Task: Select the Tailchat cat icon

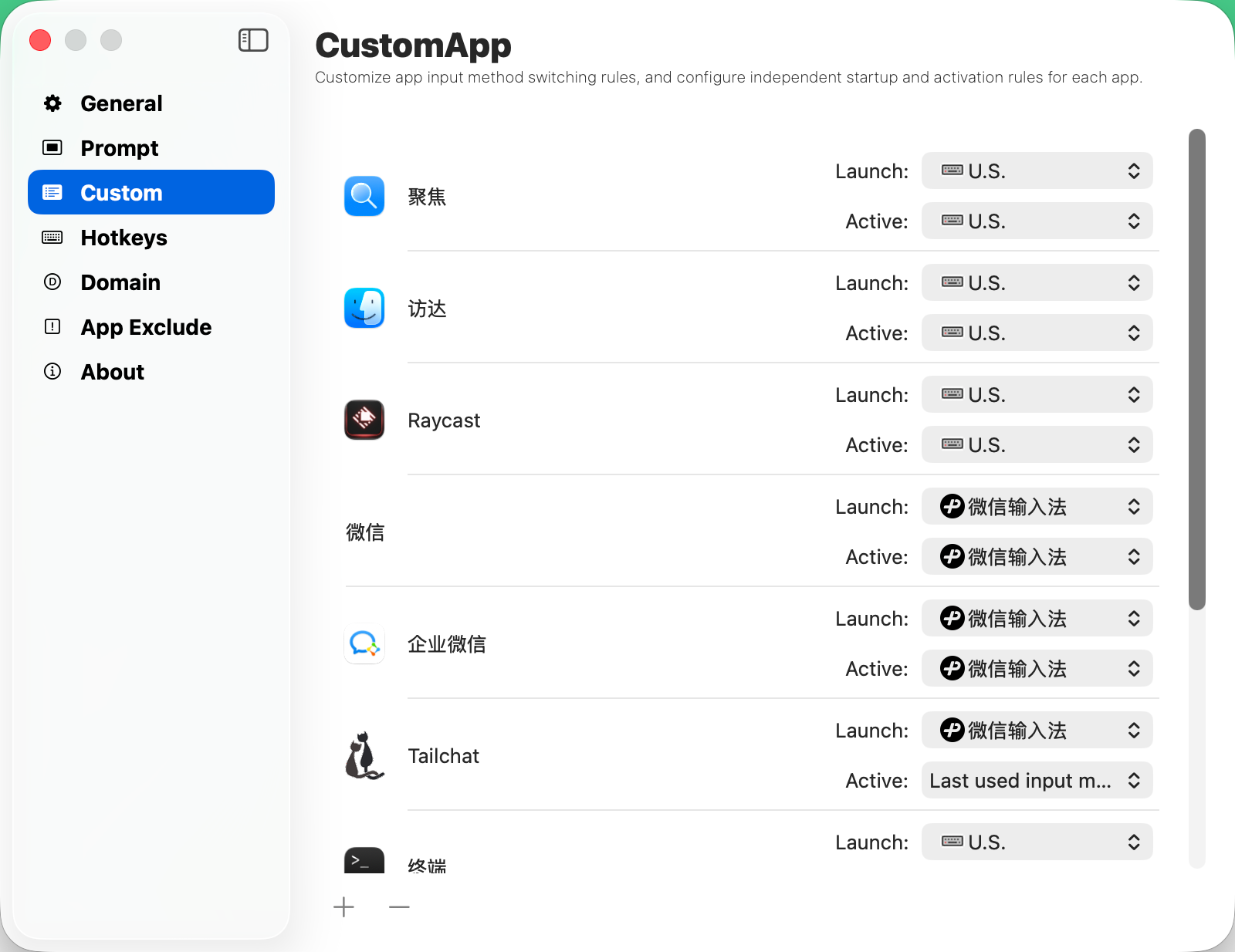Action: (x=364, y=755)
